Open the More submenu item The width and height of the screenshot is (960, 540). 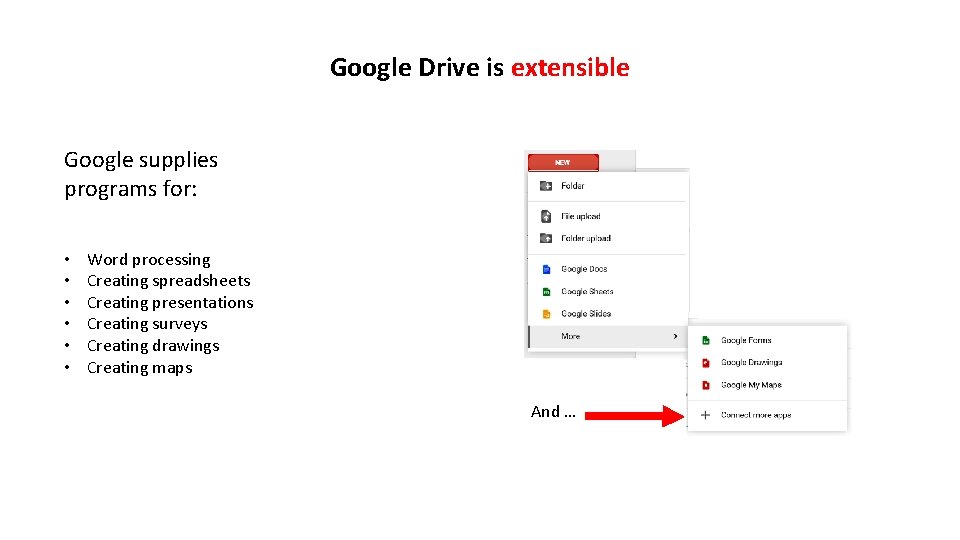(607, 336)
